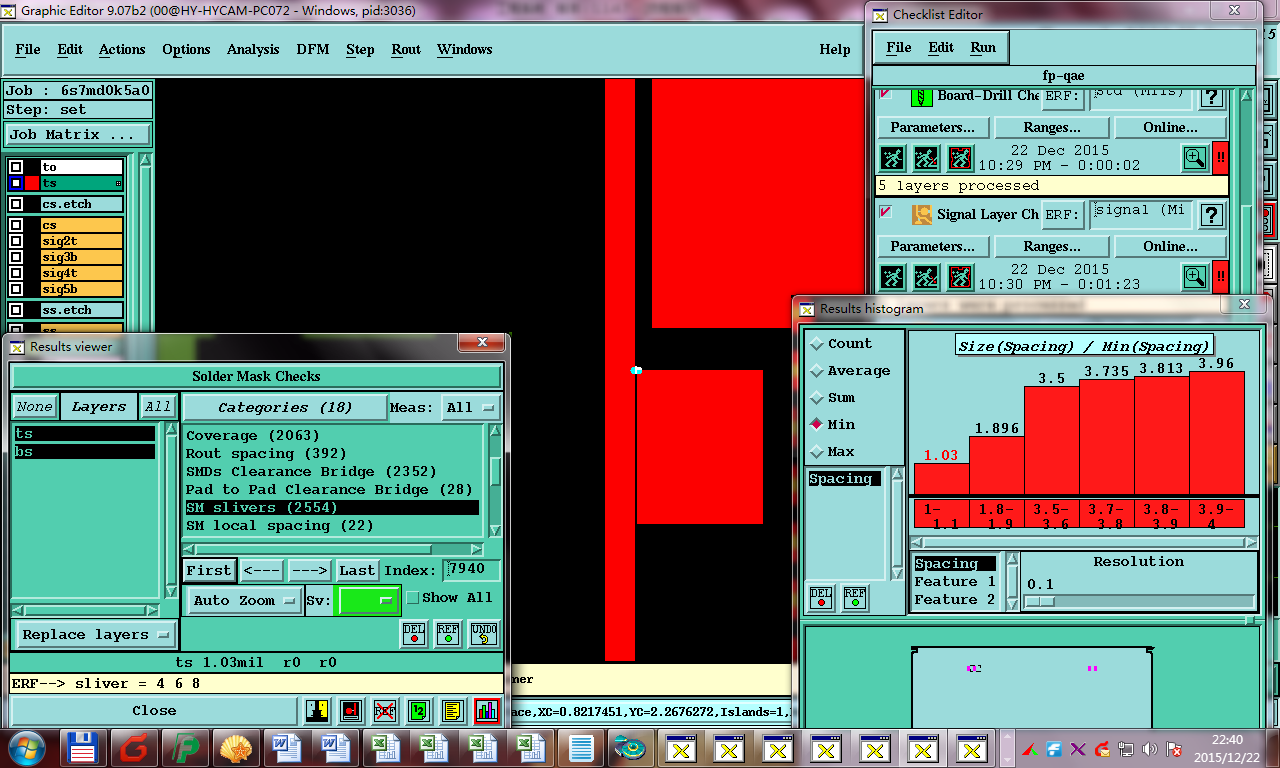Close the Results viewer with Close button
The height and width of the screenshot is (768, 1280).
pyautogui.click(x=154, y=711)
